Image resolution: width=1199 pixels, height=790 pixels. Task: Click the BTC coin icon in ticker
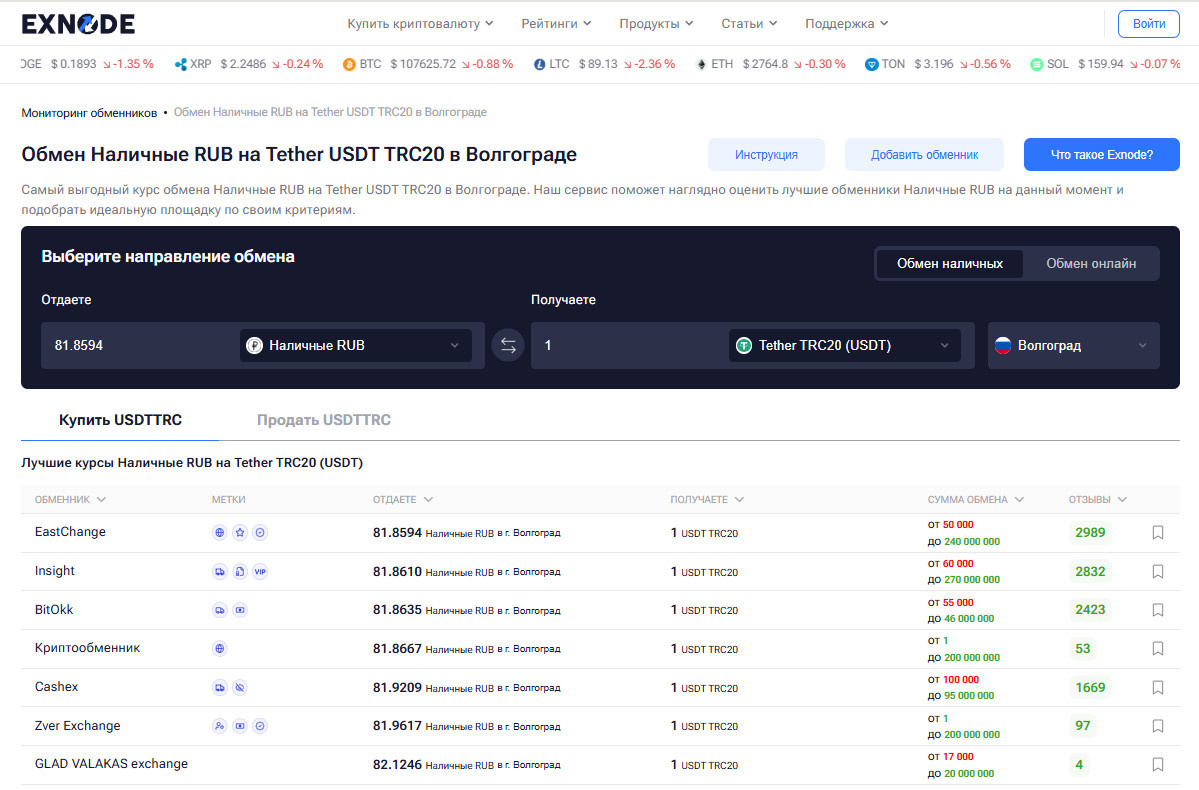349,64
